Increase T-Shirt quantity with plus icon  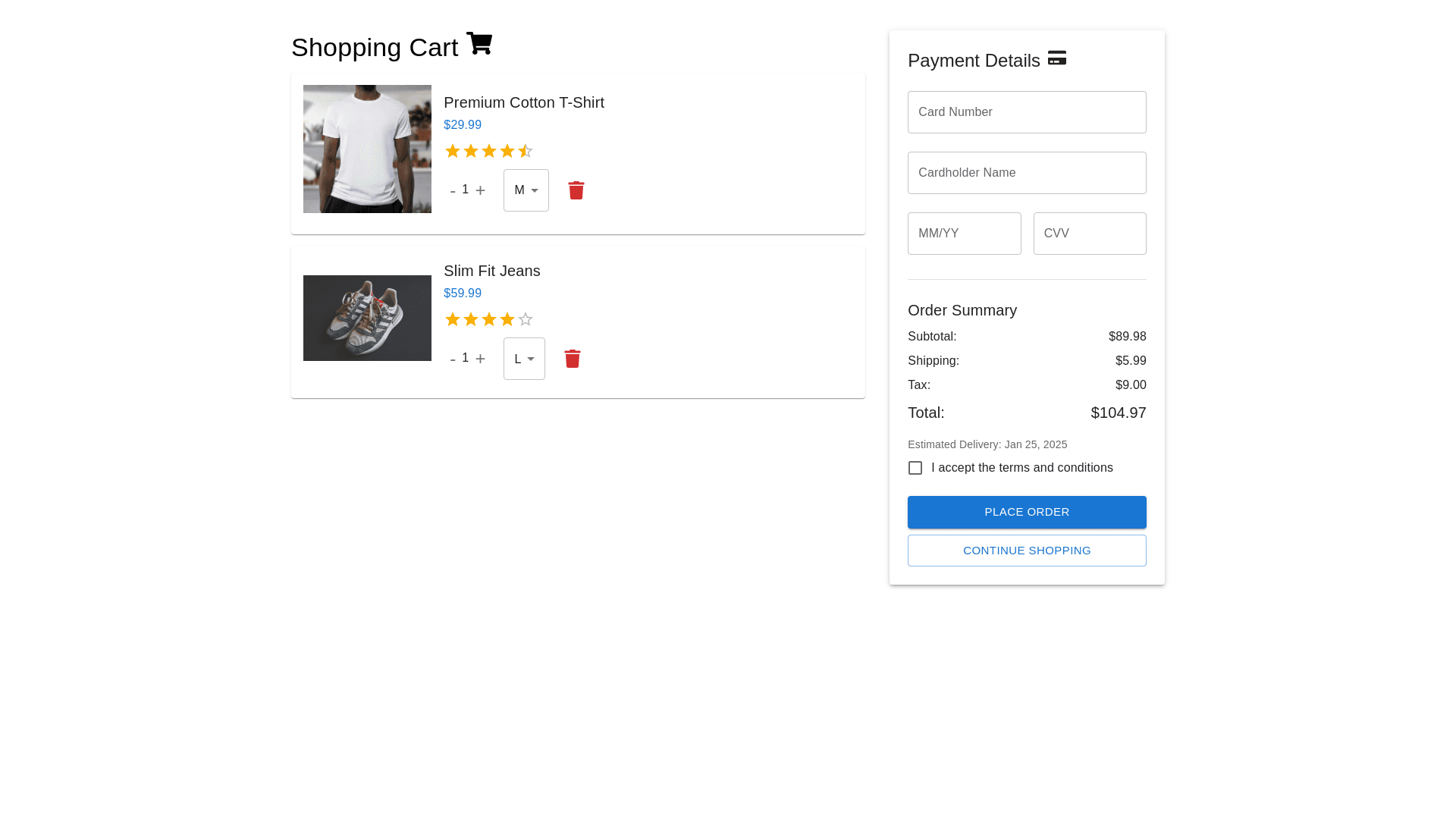point(480,190)
